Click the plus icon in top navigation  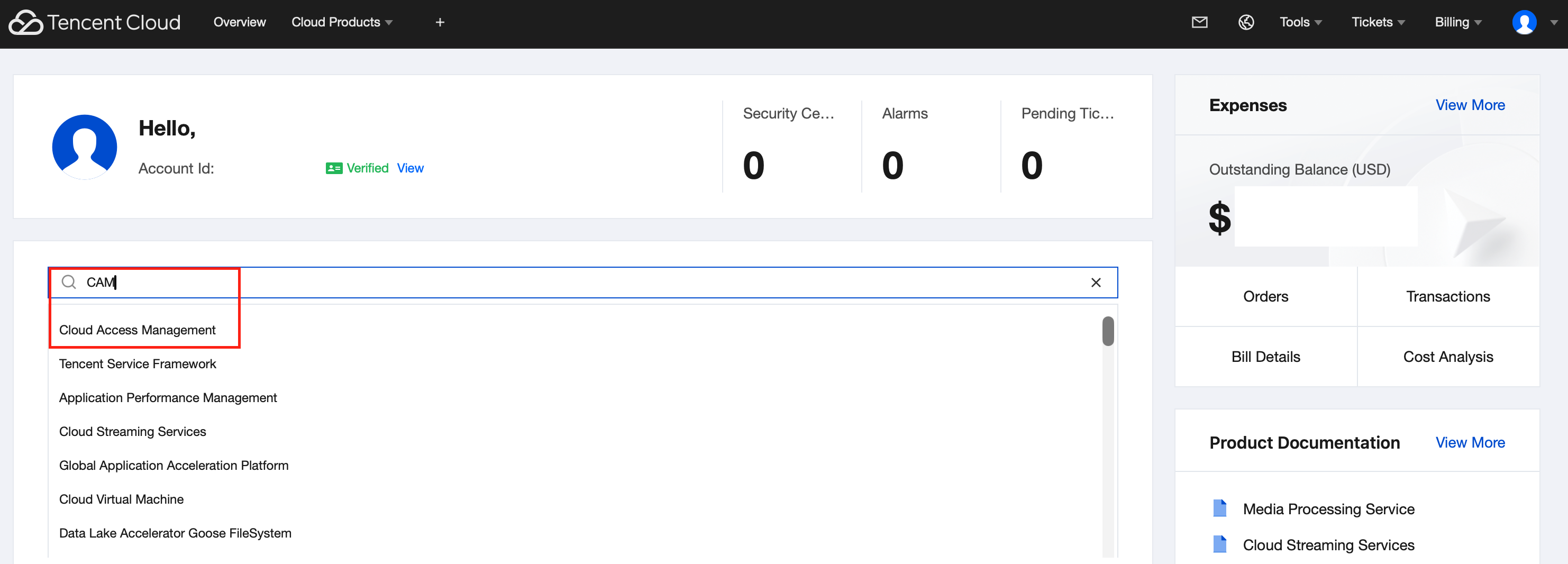point(440,23)
